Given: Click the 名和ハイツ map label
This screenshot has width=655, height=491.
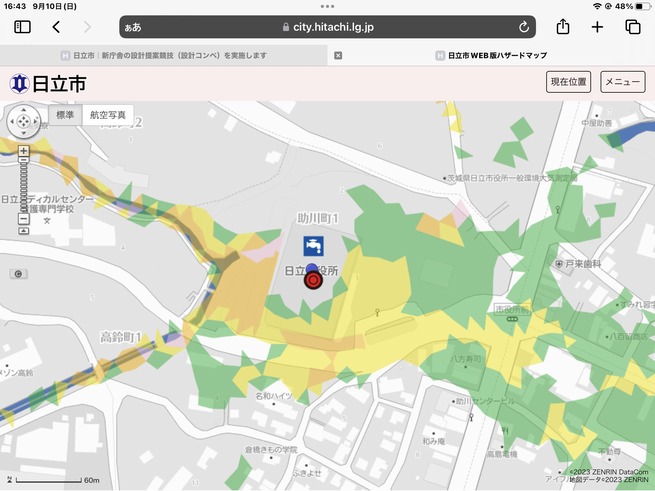Looking at the screenshot, I should (274, 396).
